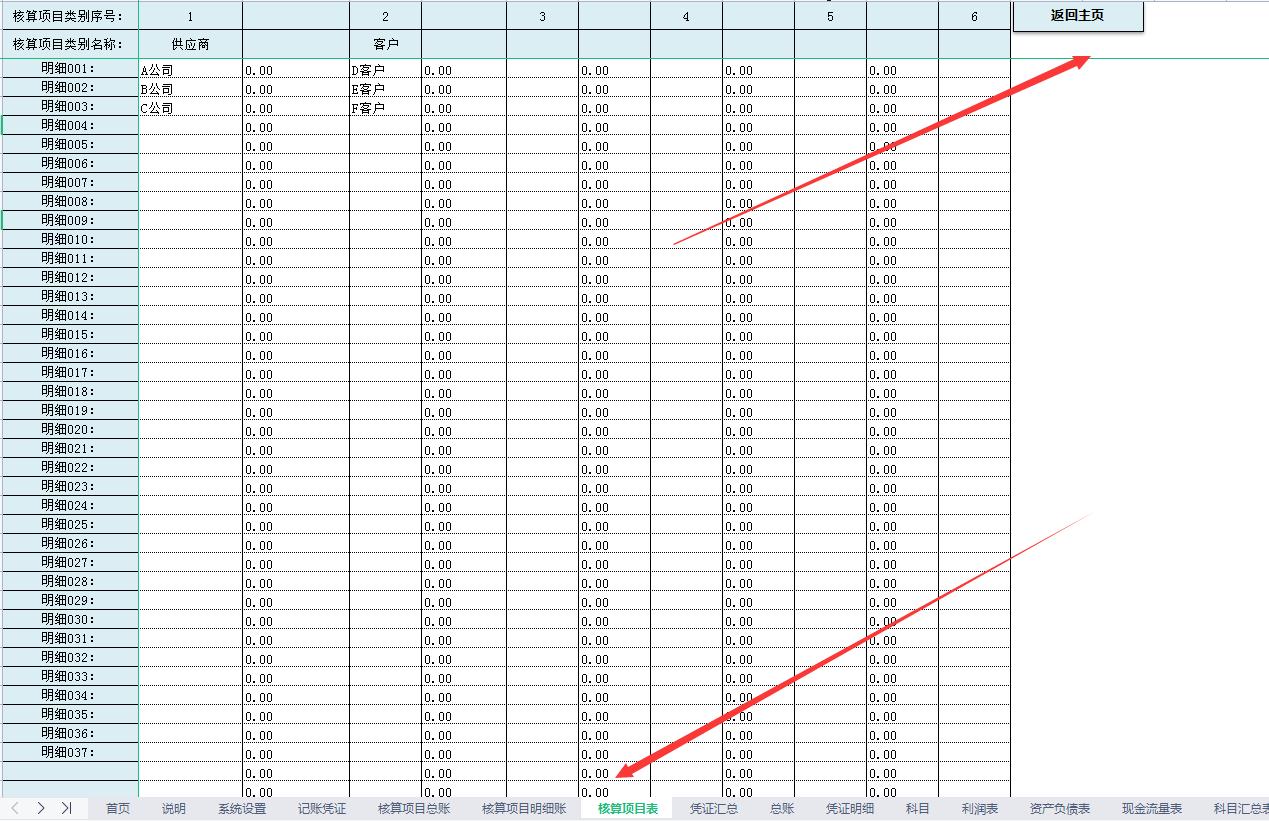Open the 记账凭证 sheet tab
The image size is (1269, 821).
click(322, 808)
